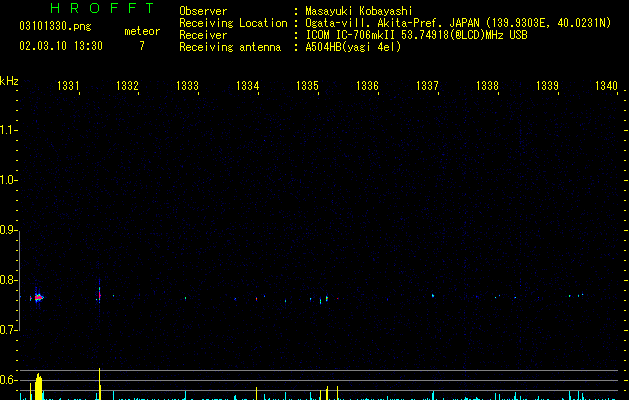Screen dimensions: 629x400
Task: Click the meteor echo just after 1335
Action: (327, 298)
